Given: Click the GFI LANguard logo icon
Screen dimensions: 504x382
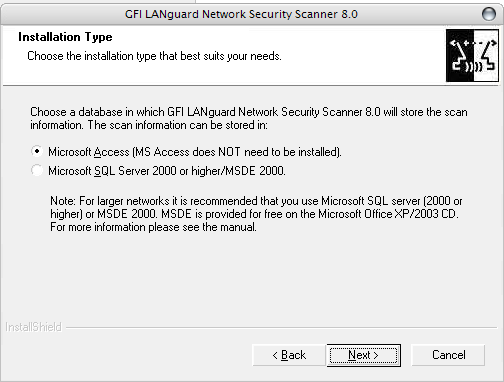Looking at the screenshot, I should point(472,55).
